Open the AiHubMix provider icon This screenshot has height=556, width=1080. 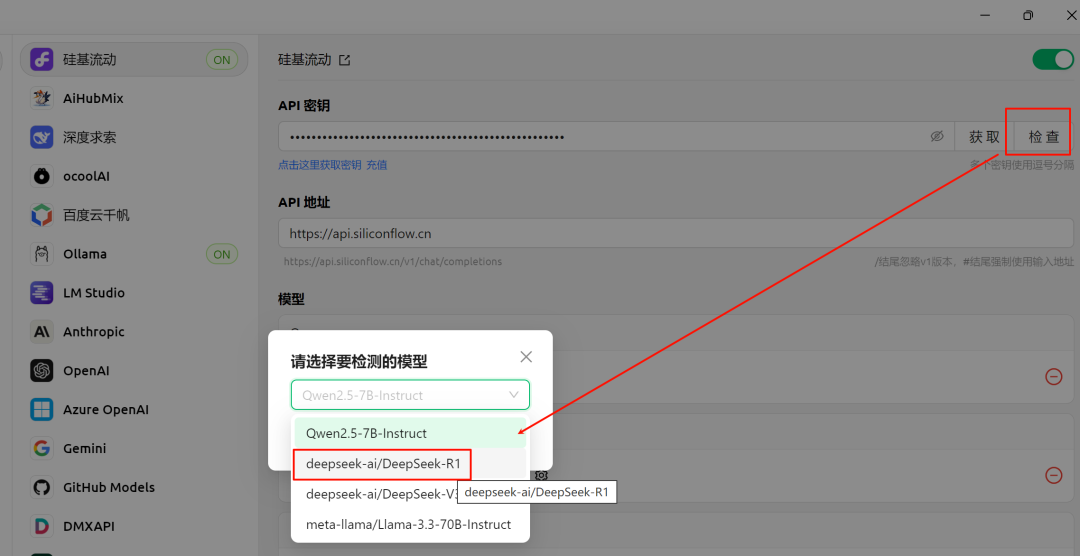[41, 99]
